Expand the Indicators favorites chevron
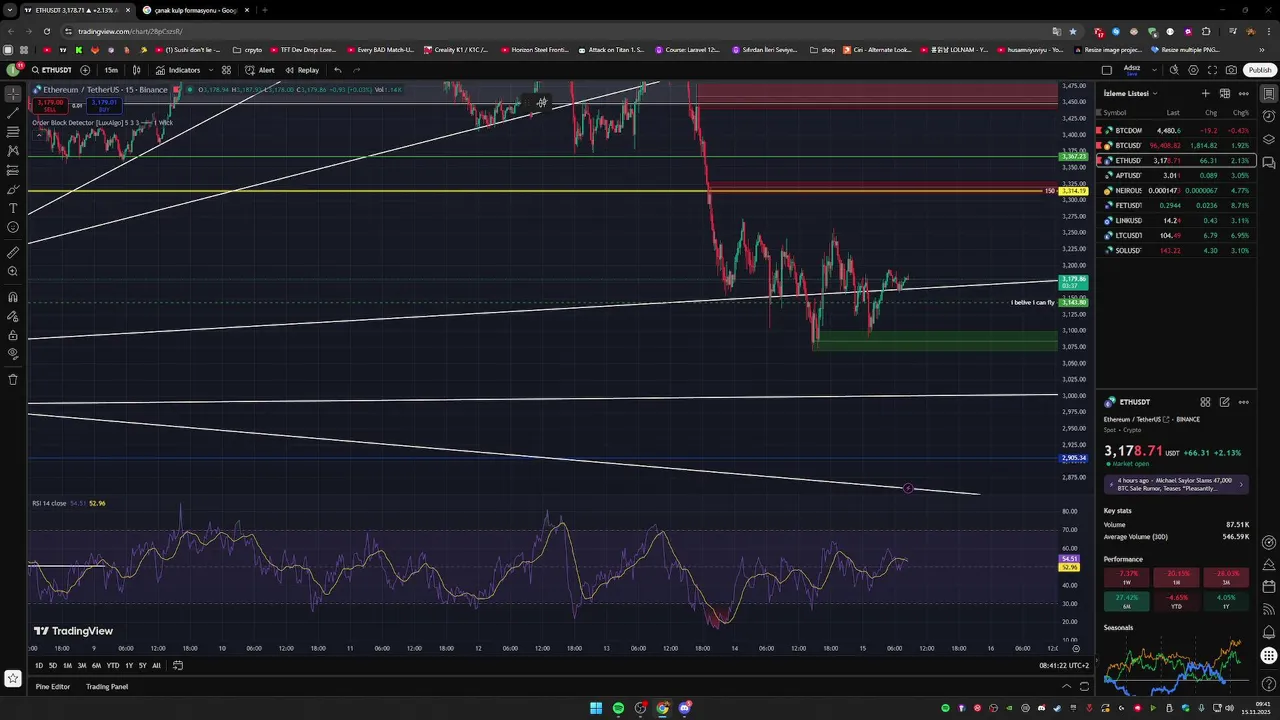The width and height of the screenshot is (1280, 720). click(x=210, y=70)
